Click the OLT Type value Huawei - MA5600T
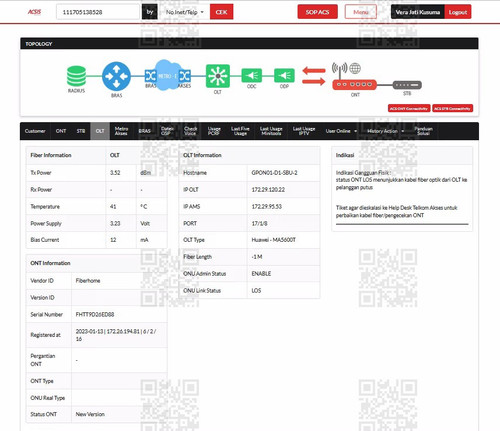 click(x=273, y=240)
